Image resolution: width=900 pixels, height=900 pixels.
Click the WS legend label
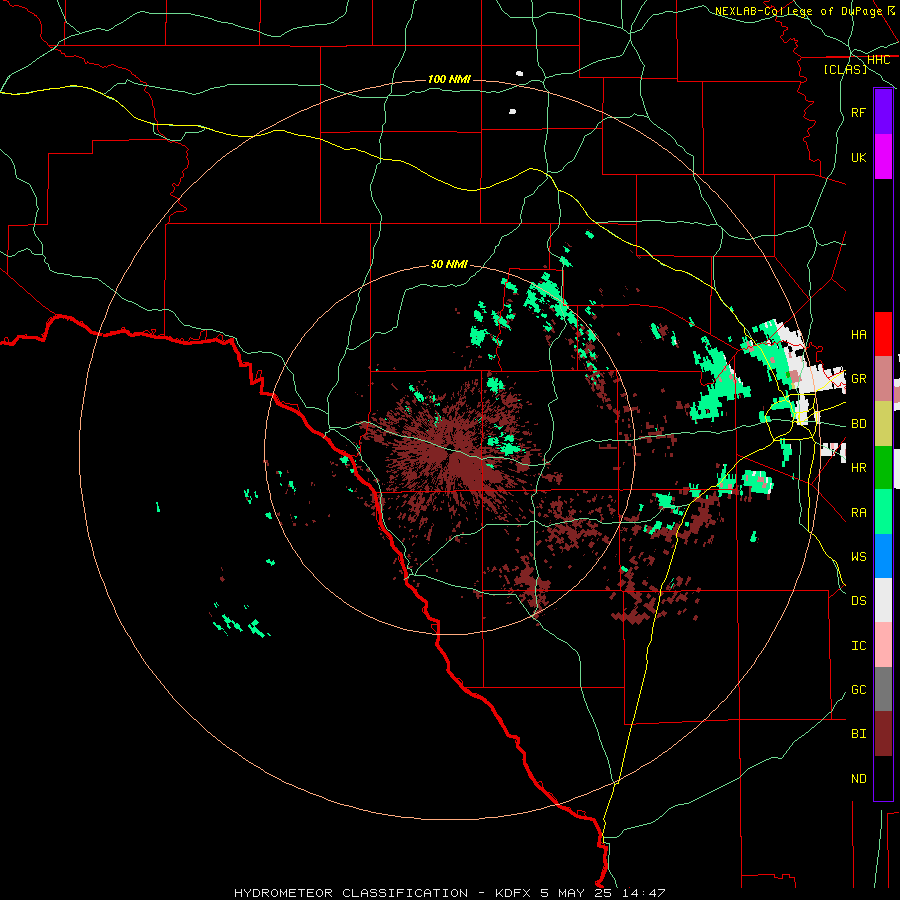tap(858, 556)
